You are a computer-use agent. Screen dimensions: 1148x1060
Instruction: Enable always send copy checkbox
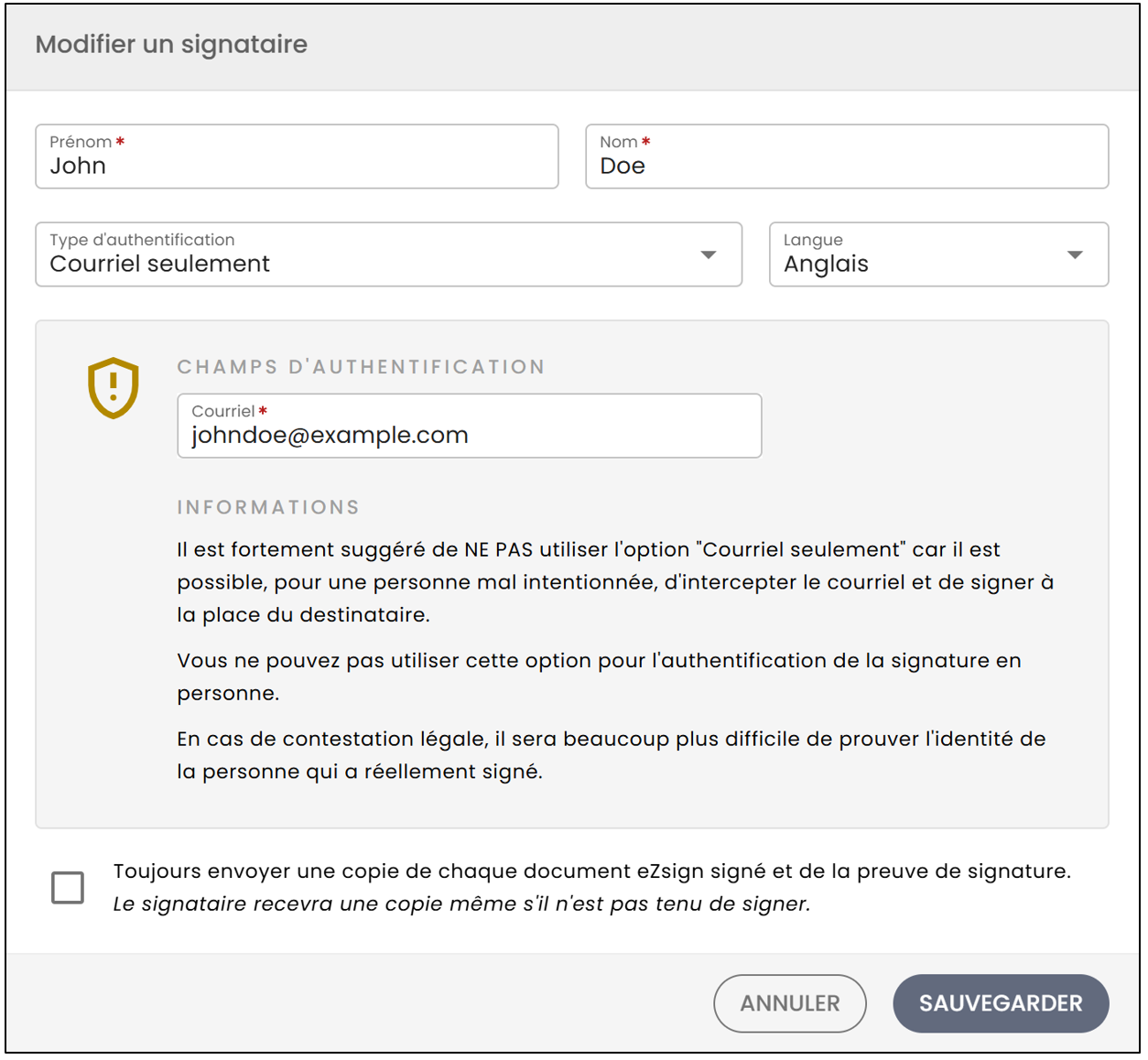(x=68, y=887)
